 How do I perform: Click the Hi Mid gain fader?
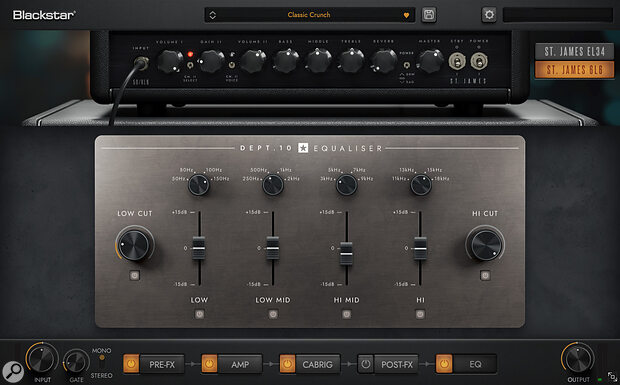[x=346, y=253]
